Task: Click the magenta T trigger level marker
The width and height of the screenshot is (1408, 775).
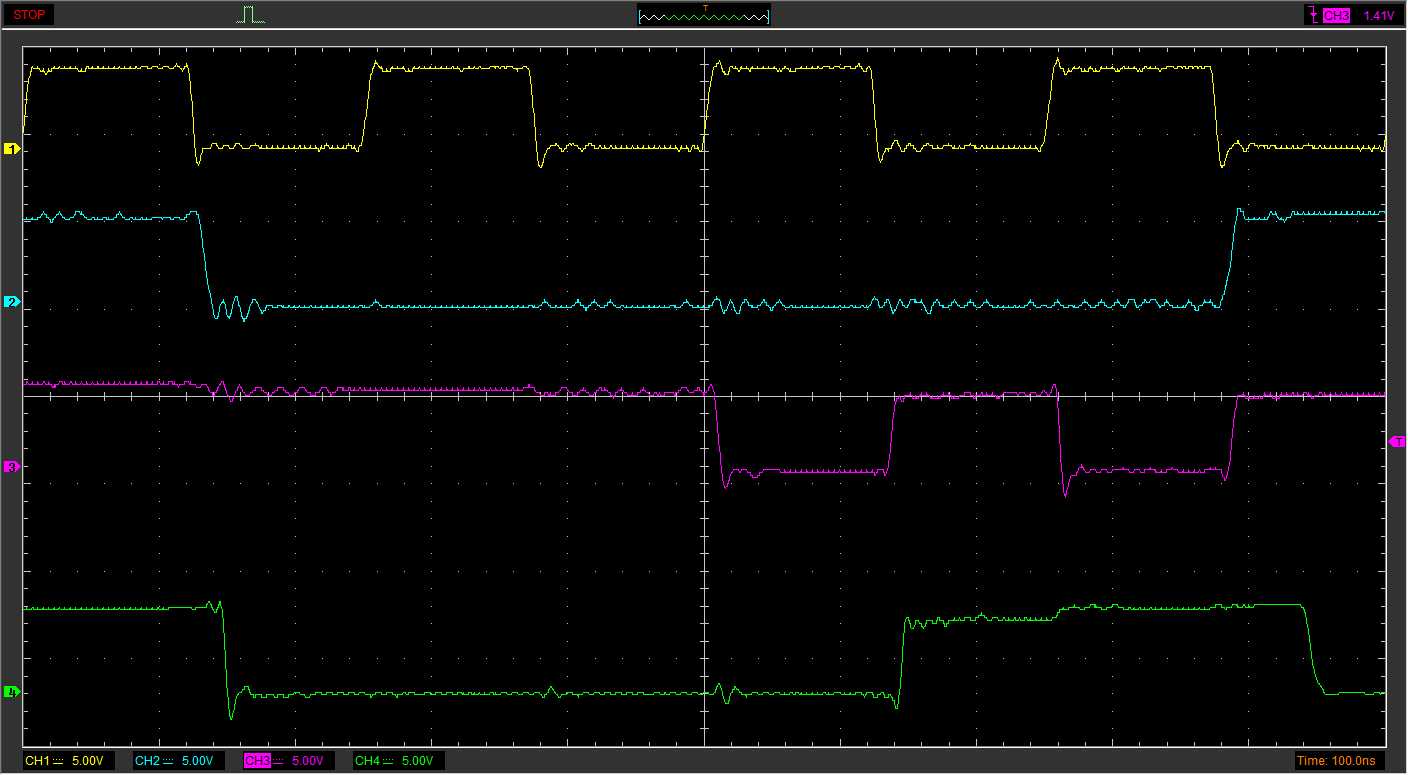Action: pos(1397,441)
